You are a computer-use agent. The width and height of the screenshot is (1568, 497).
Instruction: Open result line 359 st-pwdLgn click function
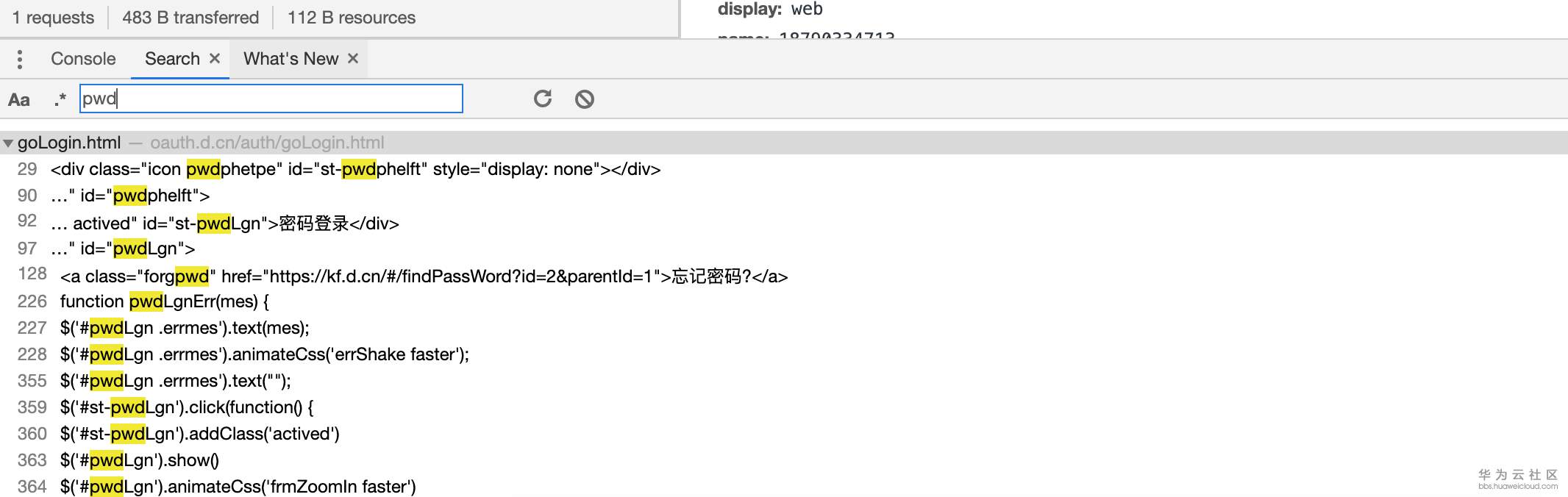click(187, 407)
